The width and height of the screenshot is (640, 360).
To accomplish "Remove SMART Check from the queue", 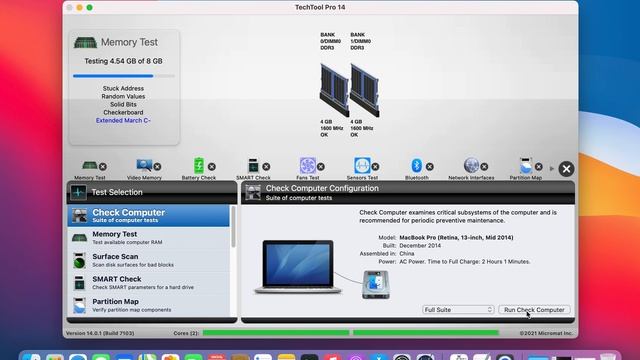I will tap(266, 167).
